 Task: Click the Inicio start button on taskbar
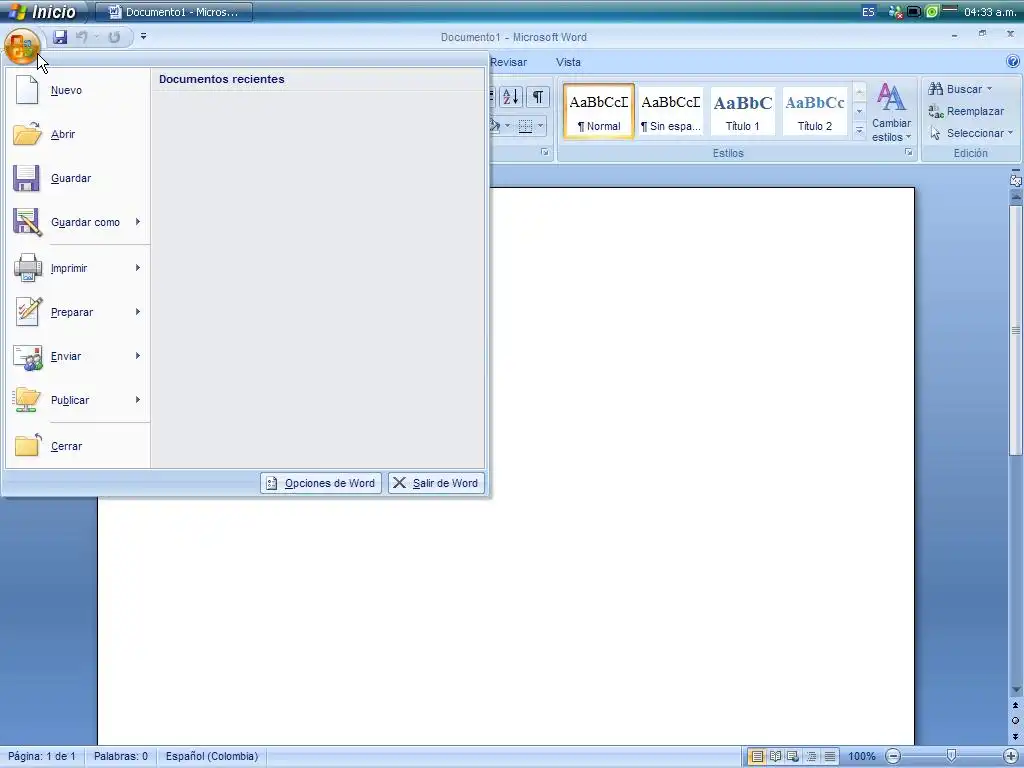(x=44, y=11)
